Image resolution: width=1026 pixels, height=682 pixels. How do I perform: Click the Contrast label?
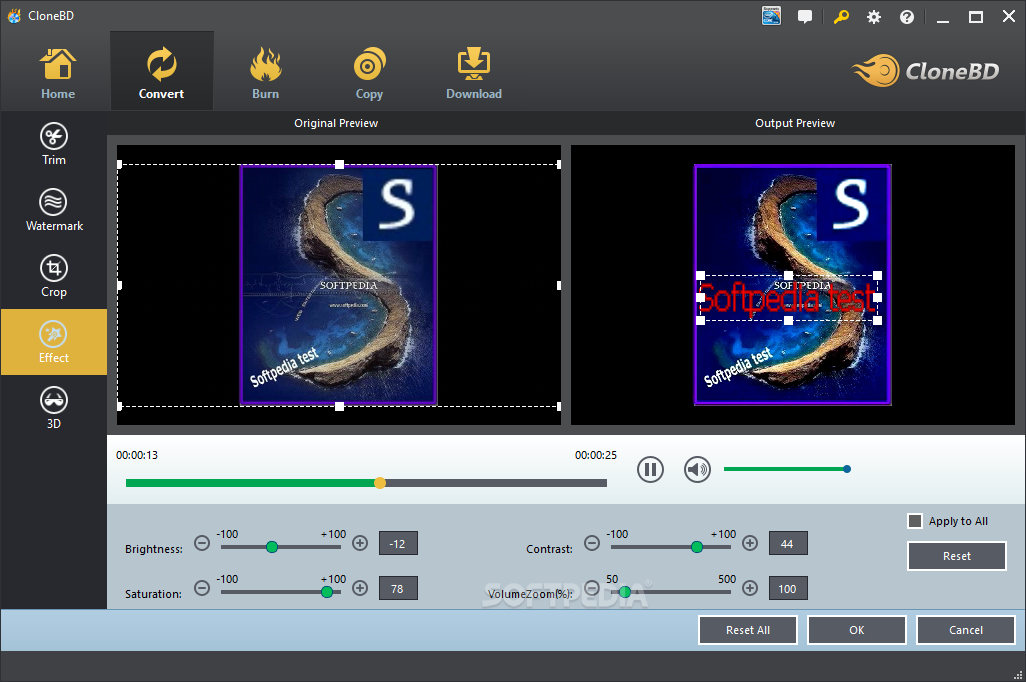(x=549, y=549)
